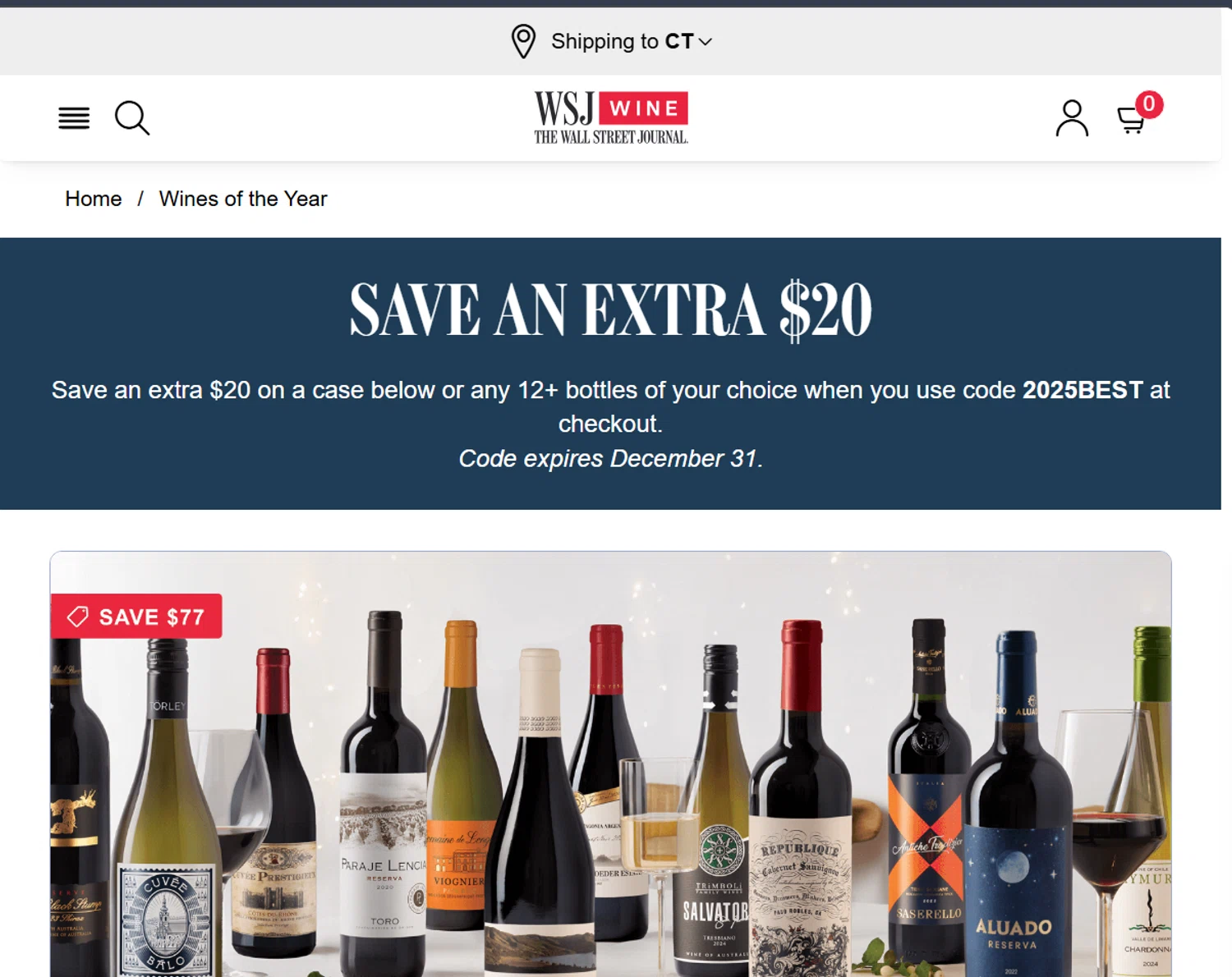Click the Paraje Lencia Toro bottle
Screen dimensions: 1232x977
coord(384,796)
